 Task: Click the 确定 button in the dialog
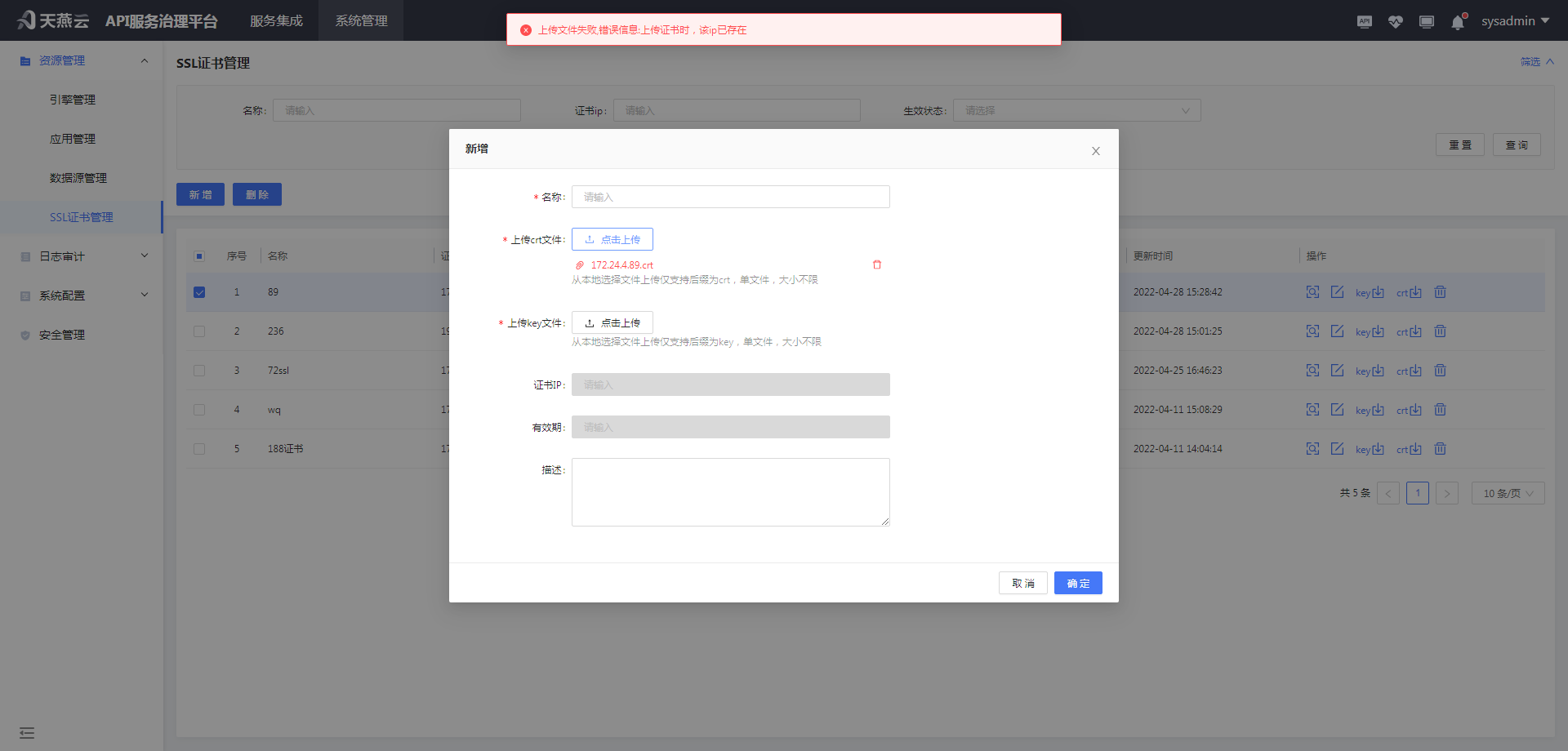[1078, 583]
